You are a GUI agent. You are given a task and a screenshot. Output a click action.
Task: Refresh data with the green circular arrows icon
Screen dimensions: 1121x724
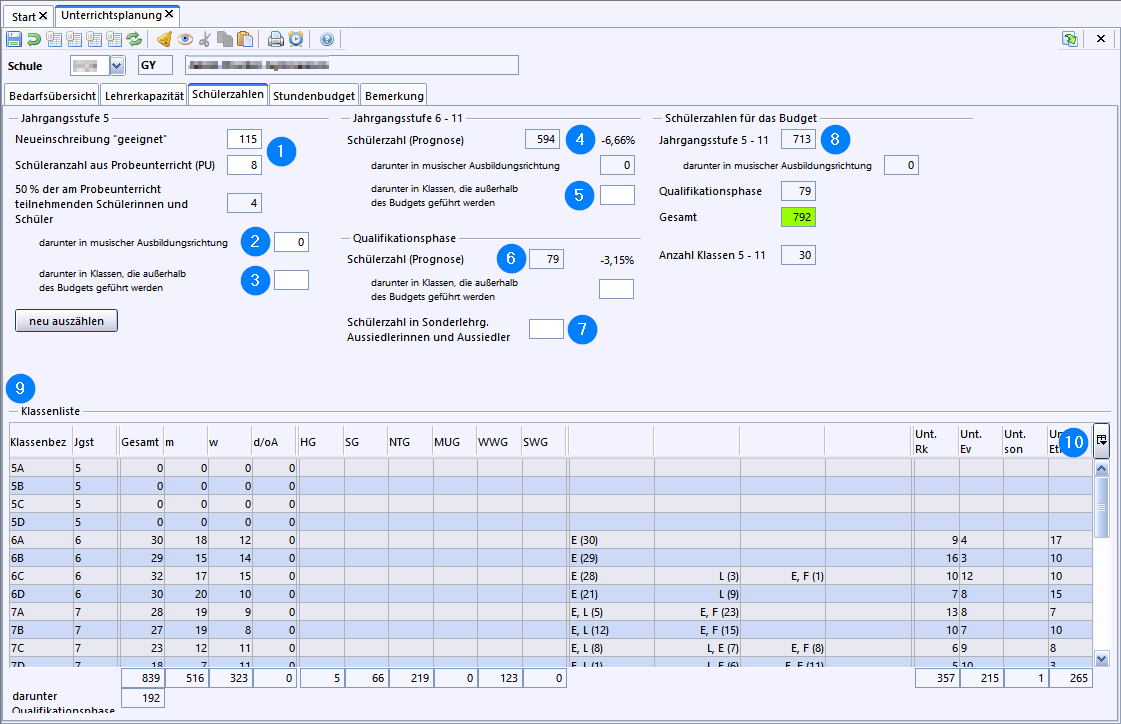[134, 39]
